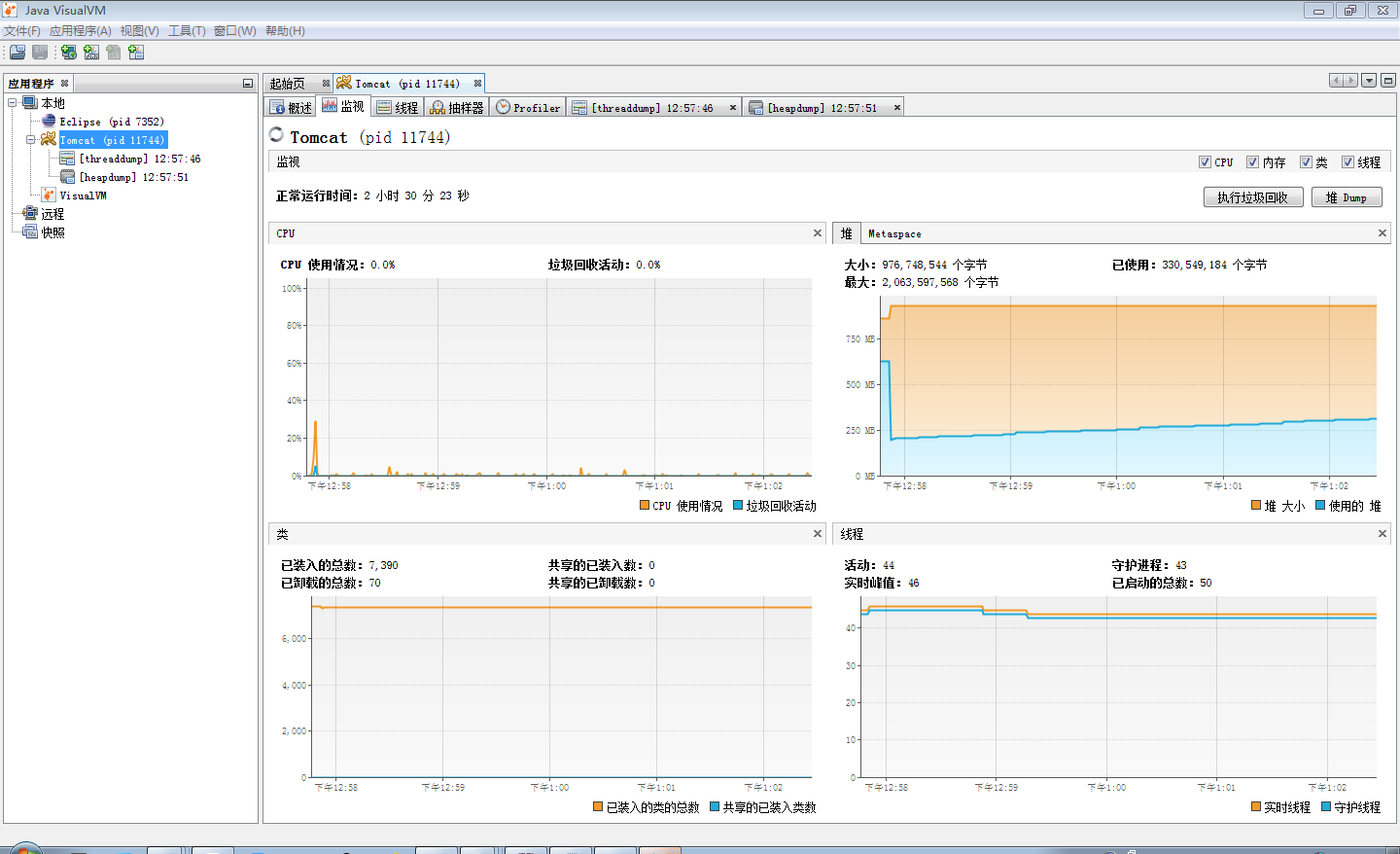Viewport: 1400px width, 854px height.
Task: Click the 本地 local computer icon
Action: coord(30,102)
